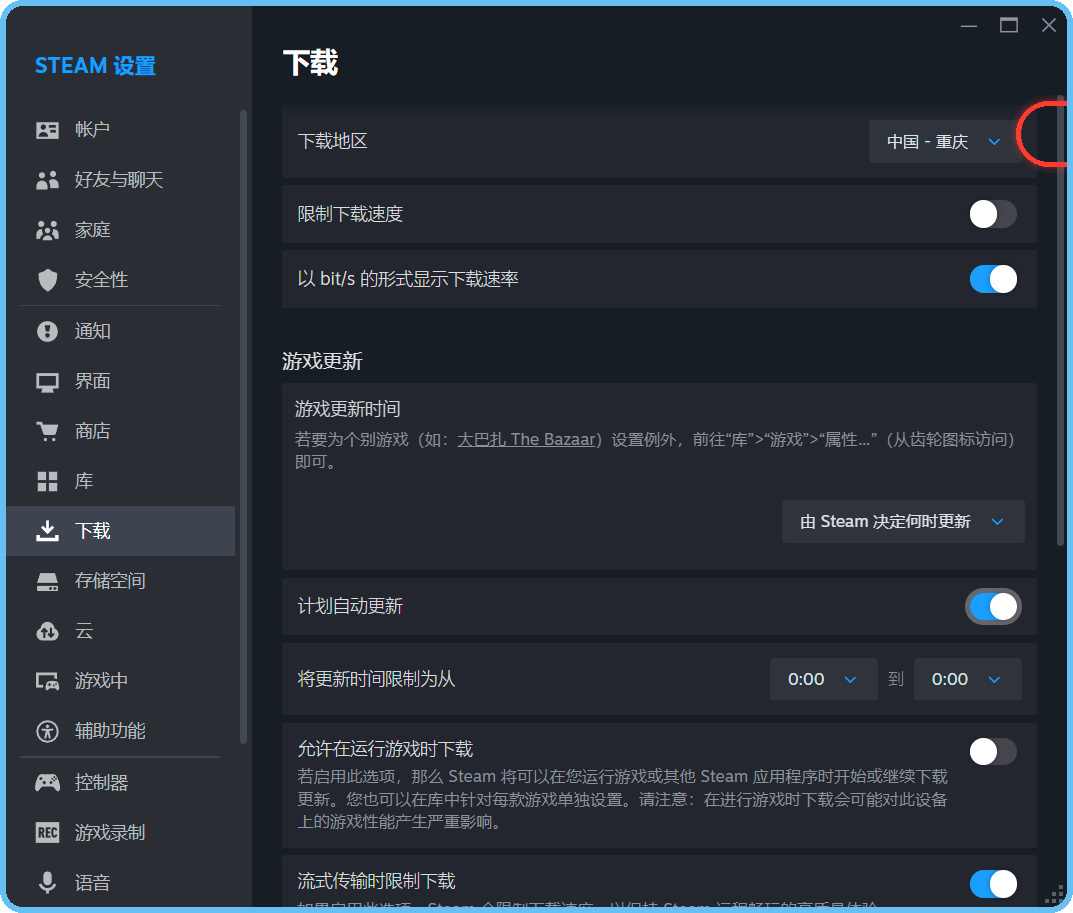Select the 存储空间 sidebar entry
The width and height of the screenshot is (1073, 913).
pos(120,581)
